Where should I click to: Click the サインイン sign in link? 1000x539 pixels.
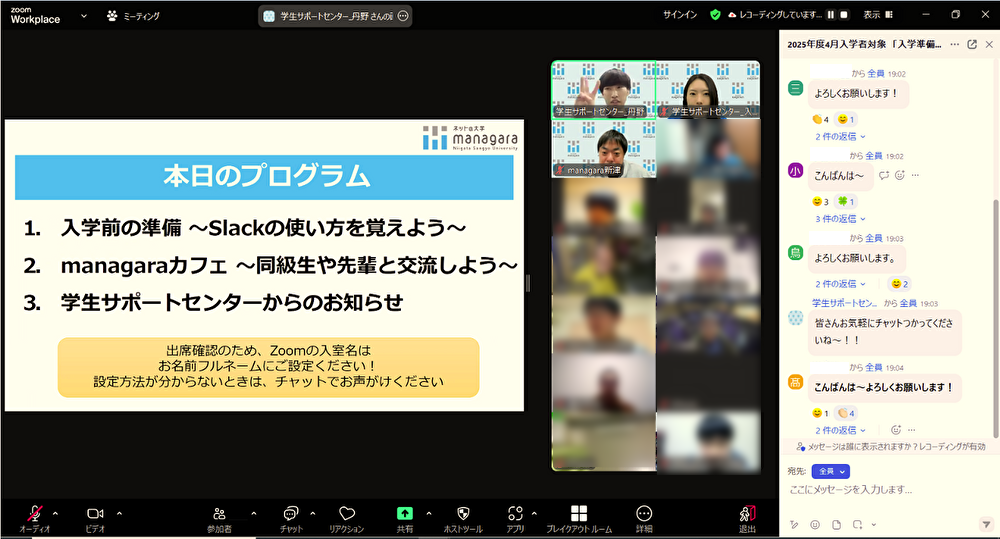point(680,15)
